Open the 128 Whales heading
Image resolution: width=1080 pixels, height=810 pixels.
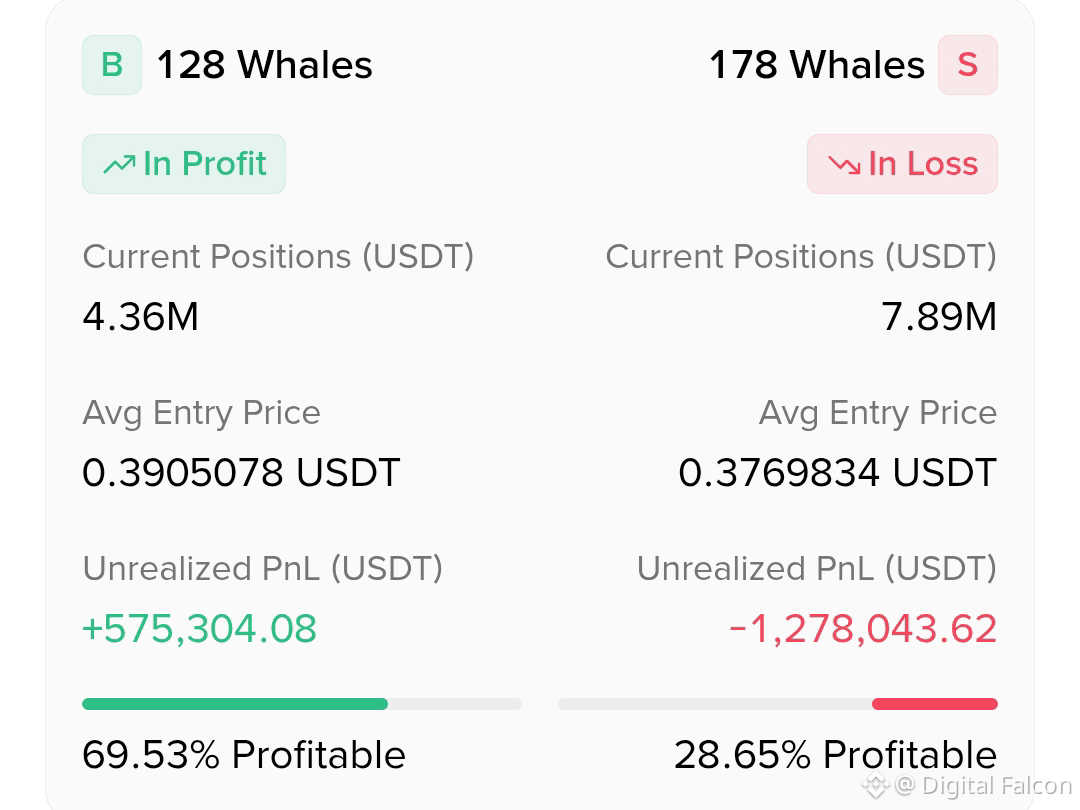point(264,65)
